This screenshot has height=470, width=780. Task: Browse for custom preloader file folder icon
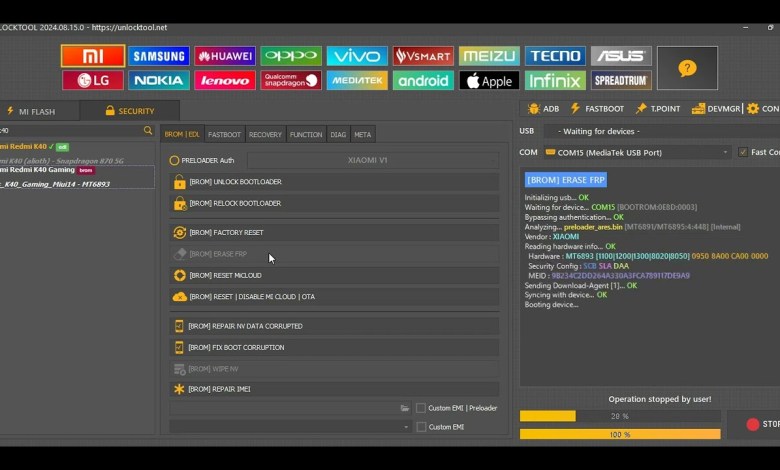[405, 408]
